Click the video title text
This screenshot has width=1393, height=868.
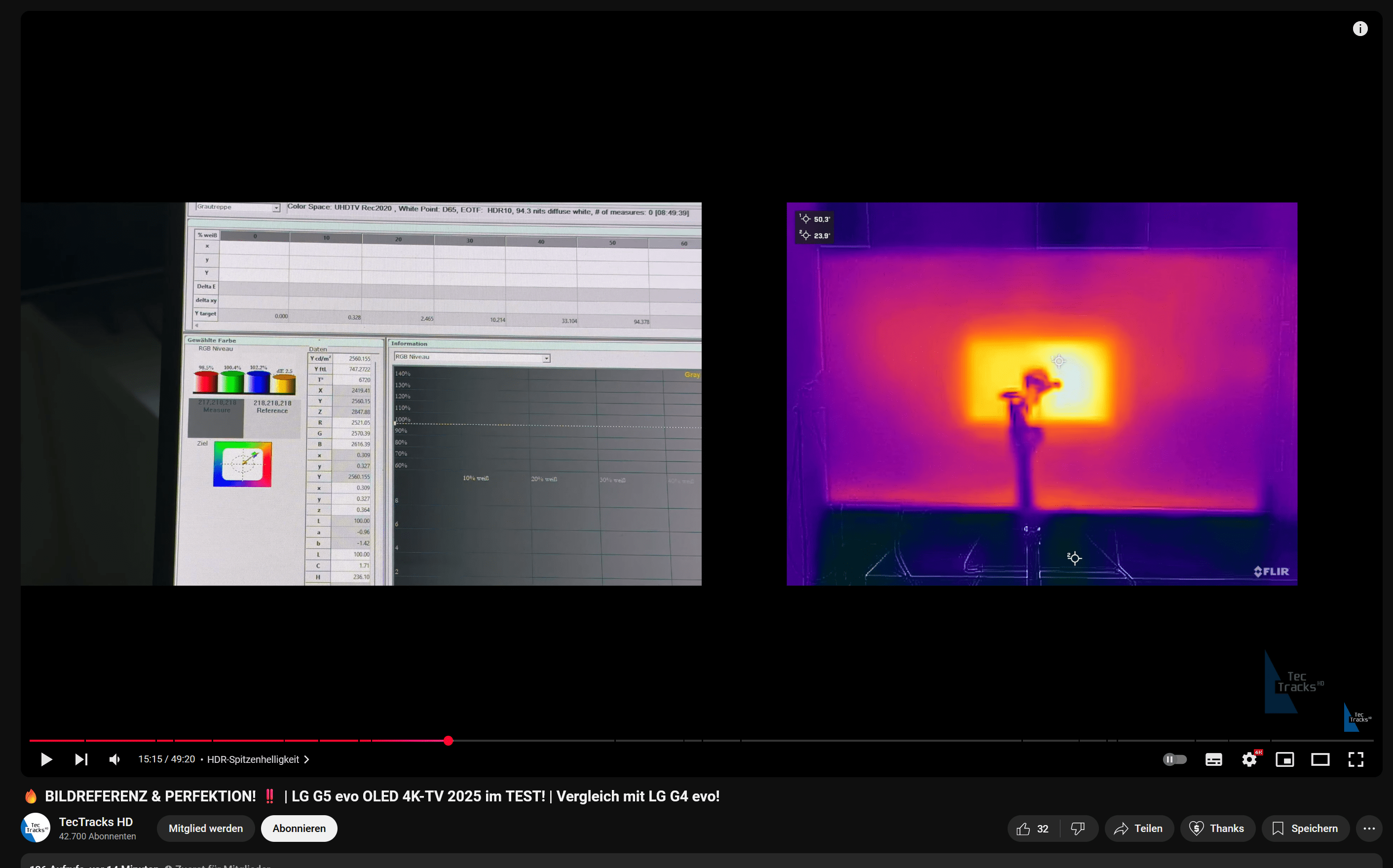coord(372,796)
